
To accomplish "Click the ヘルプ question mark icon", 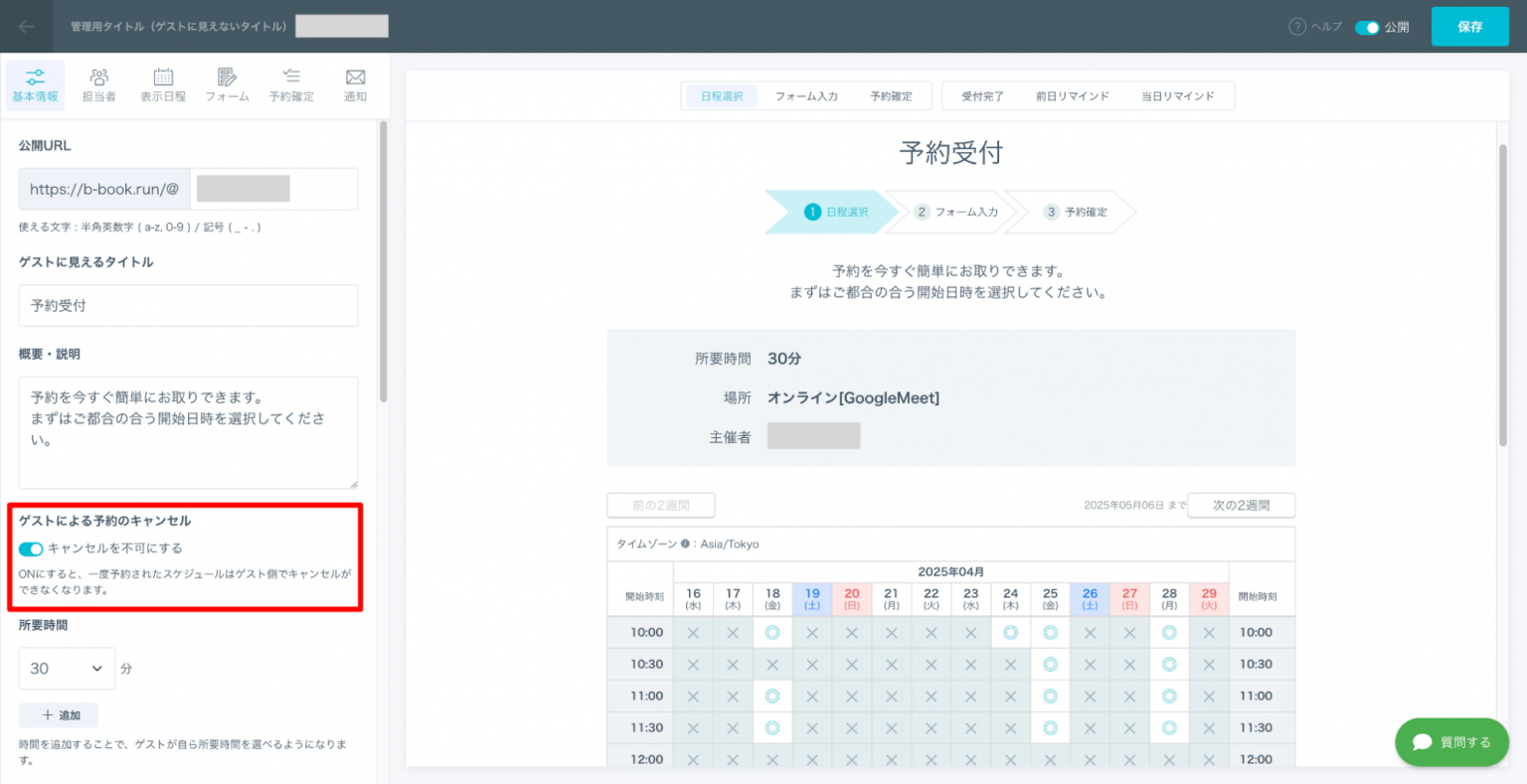I will (1295, 27).
